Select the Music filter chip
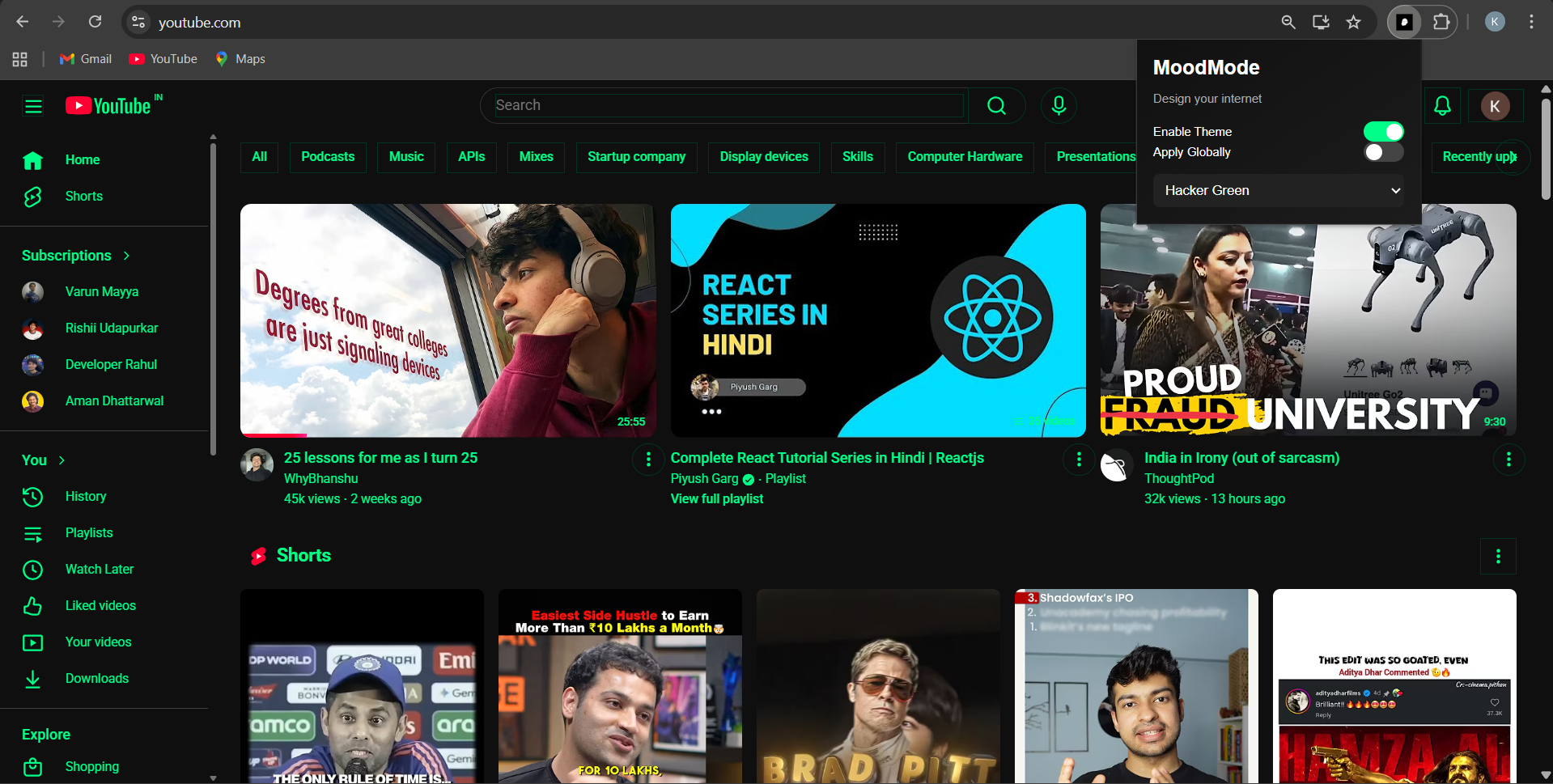The image size is (1553, 784). [406, 157]
